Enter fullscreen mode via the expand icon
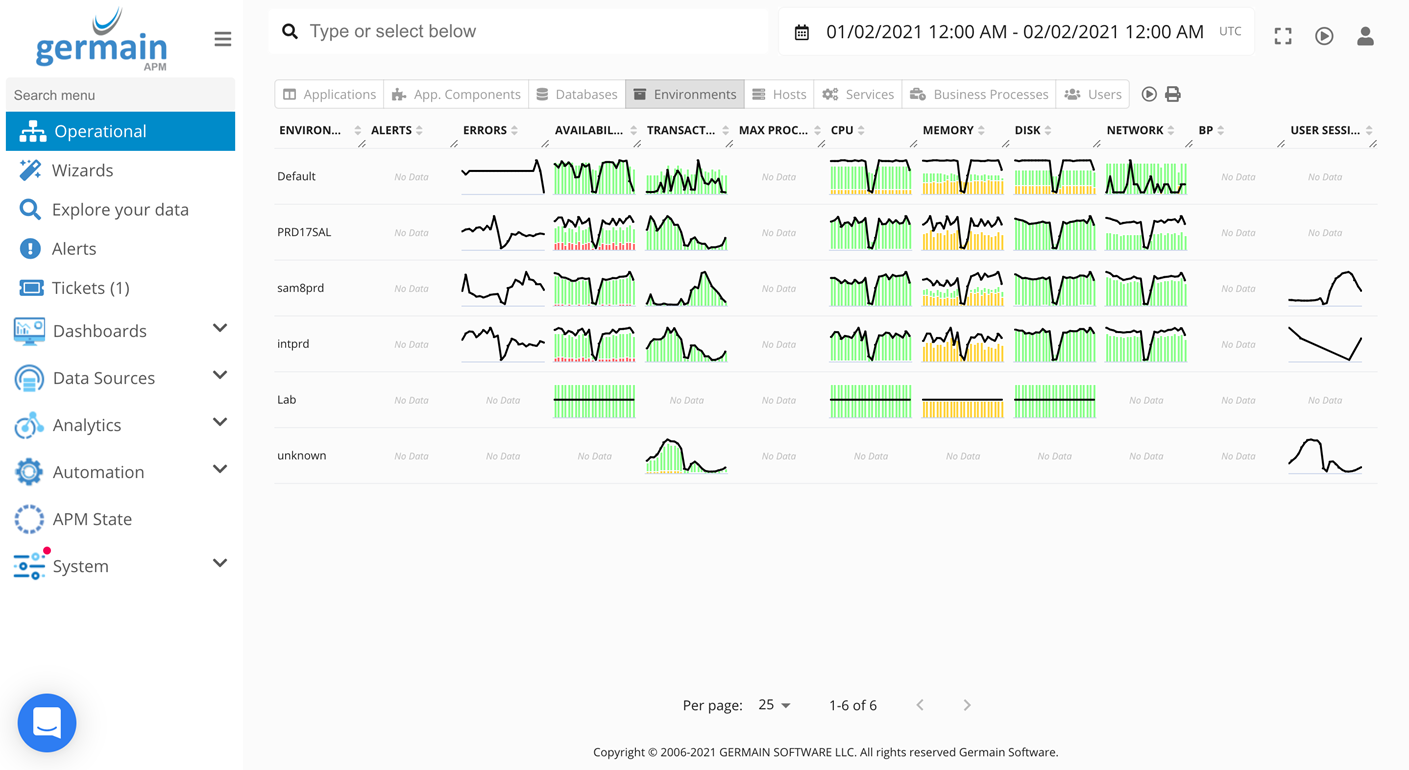 click(x=1283, y=36)
